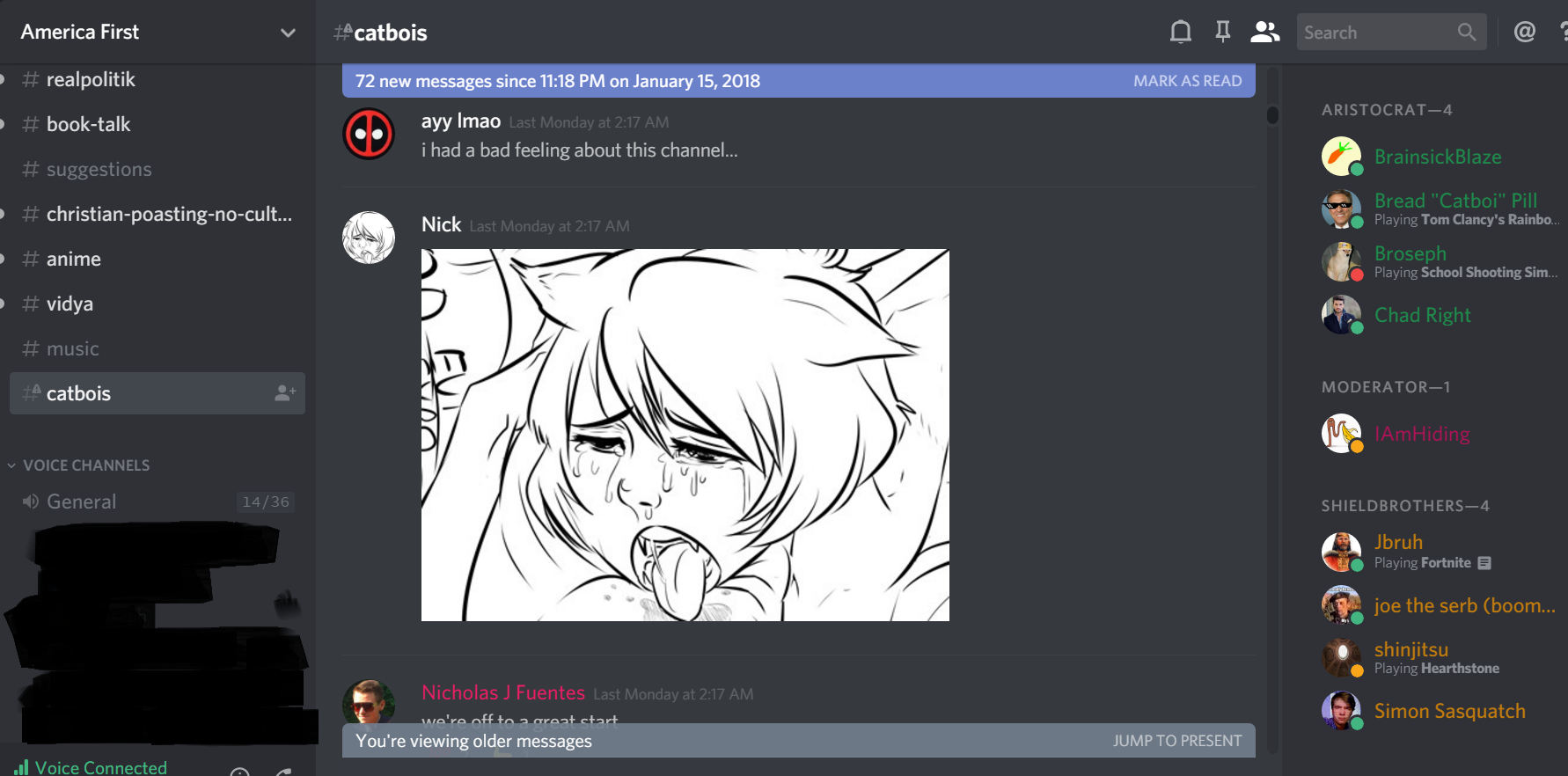Collapse the Voice Channels category
This screenshot has width=1568, height=776.
(x=78, y=465)
